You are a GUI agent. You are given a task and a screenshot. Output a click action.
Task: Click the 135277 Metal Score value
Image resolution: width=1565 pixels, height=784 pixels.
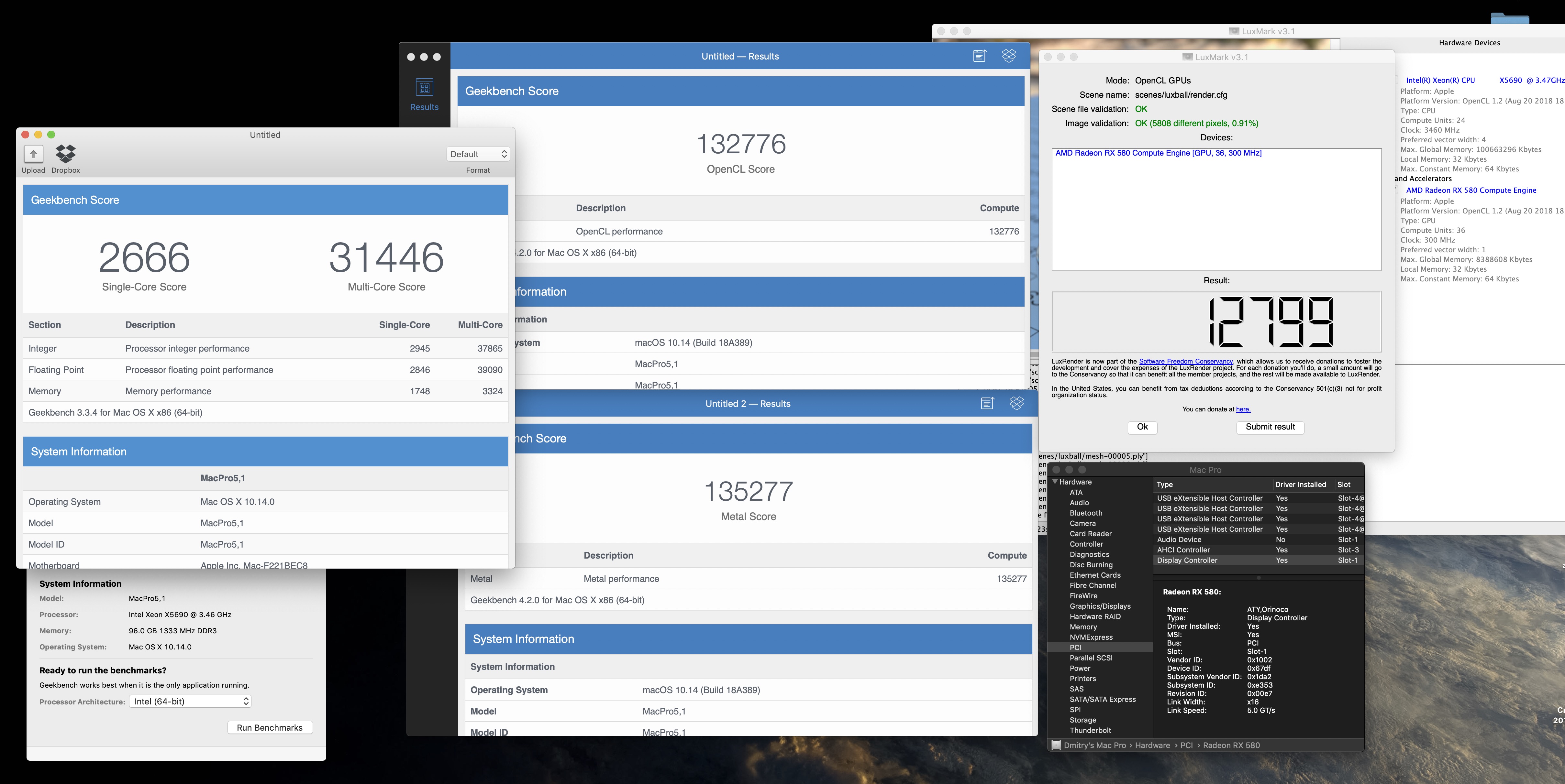click(x=749, y=491)
